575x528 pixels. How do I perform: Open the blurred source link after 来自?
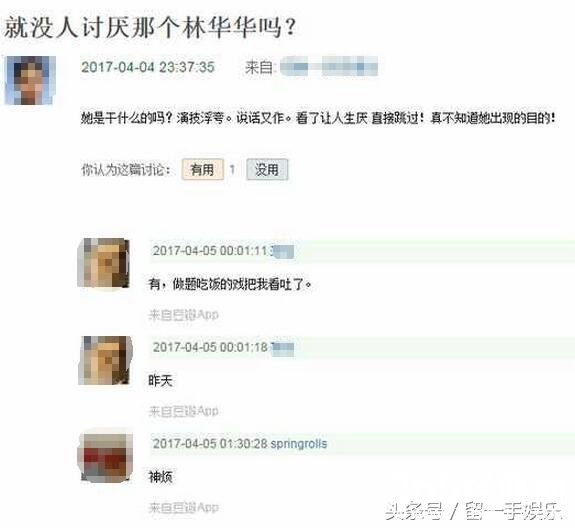click(329, 66)
